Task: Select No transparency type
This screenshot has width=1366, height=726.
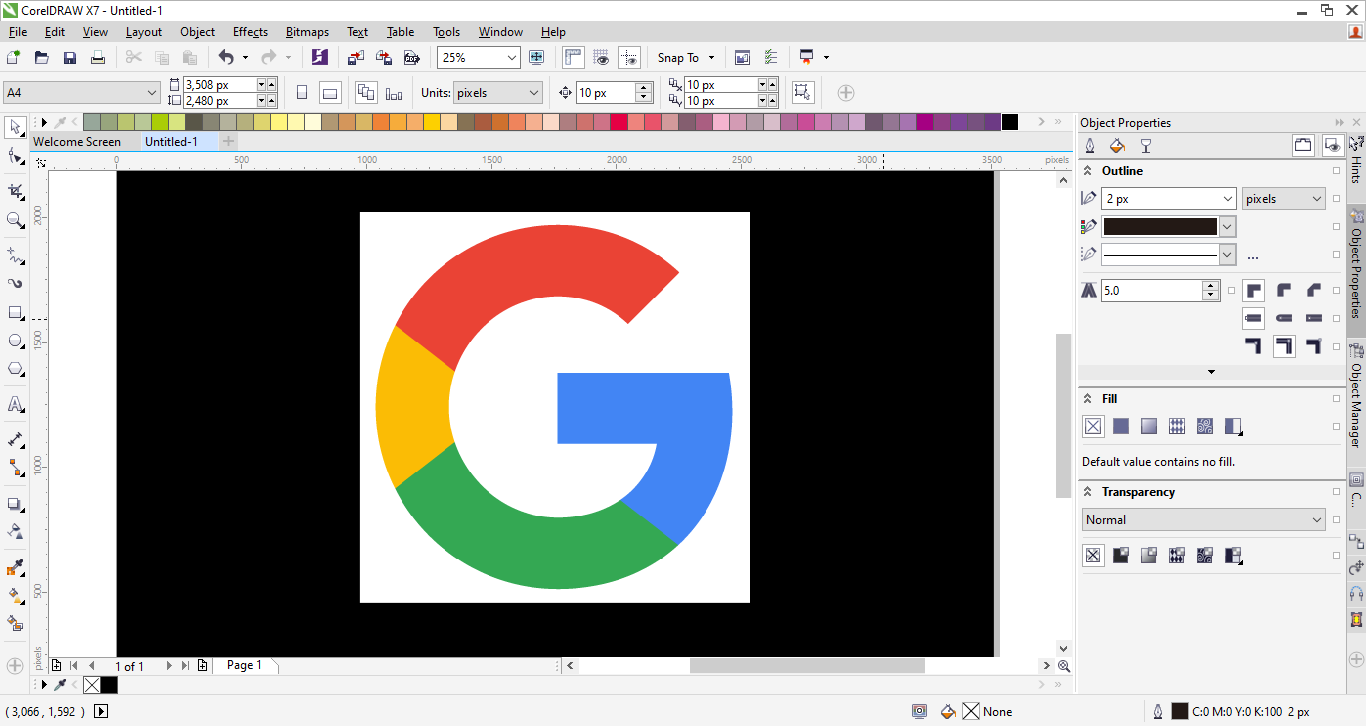Action: [x=1093, y=555]
